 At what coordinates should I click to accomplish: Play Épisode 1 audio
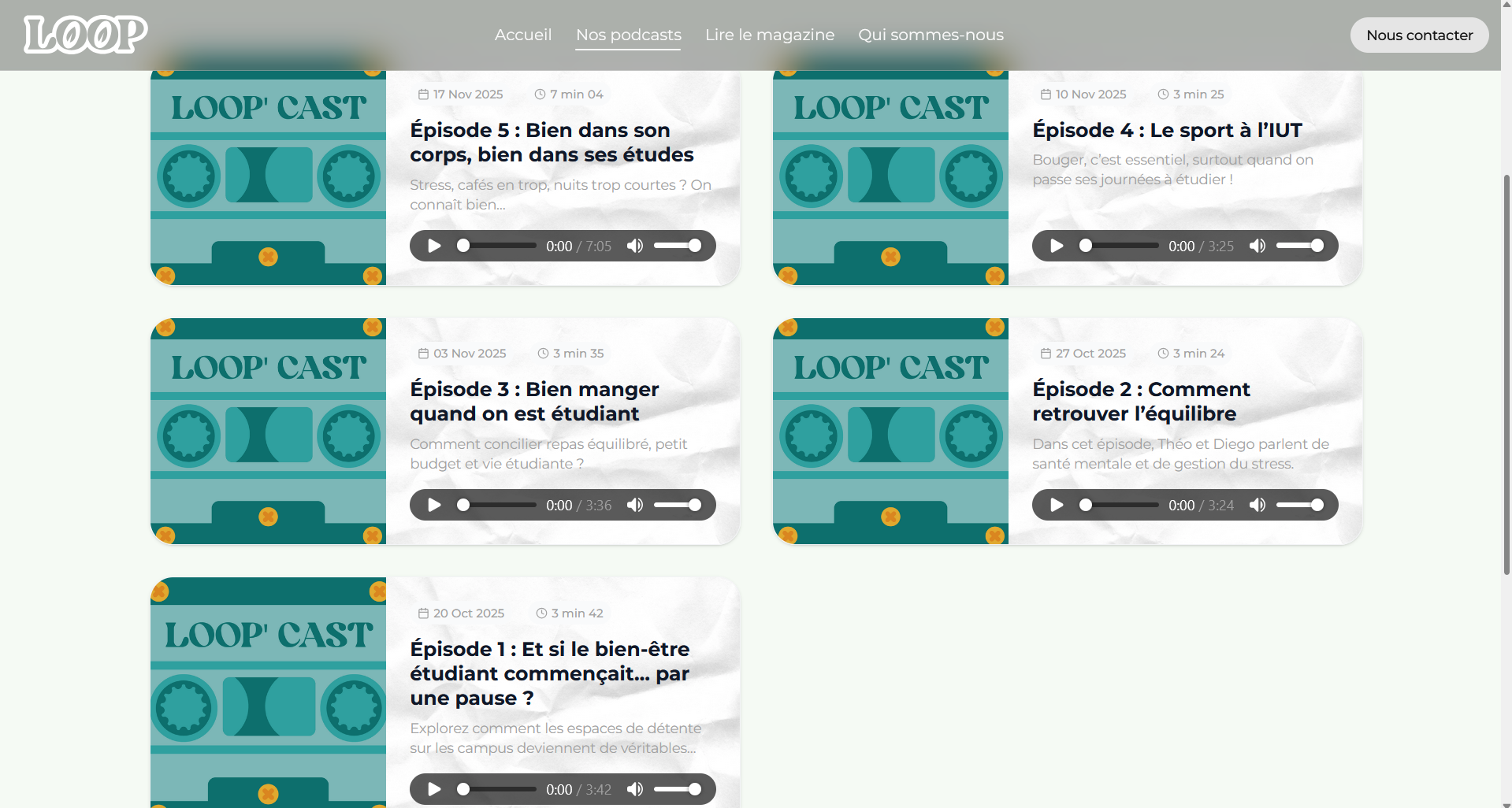coord(434,789)
